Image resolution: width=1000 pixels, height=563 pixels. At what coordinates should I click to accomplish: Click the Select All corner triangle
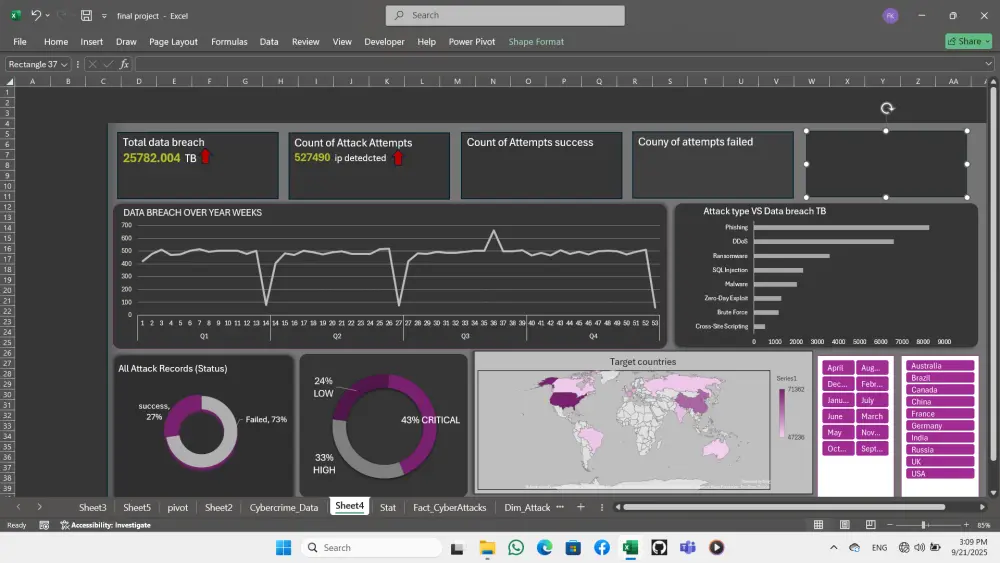10,81
